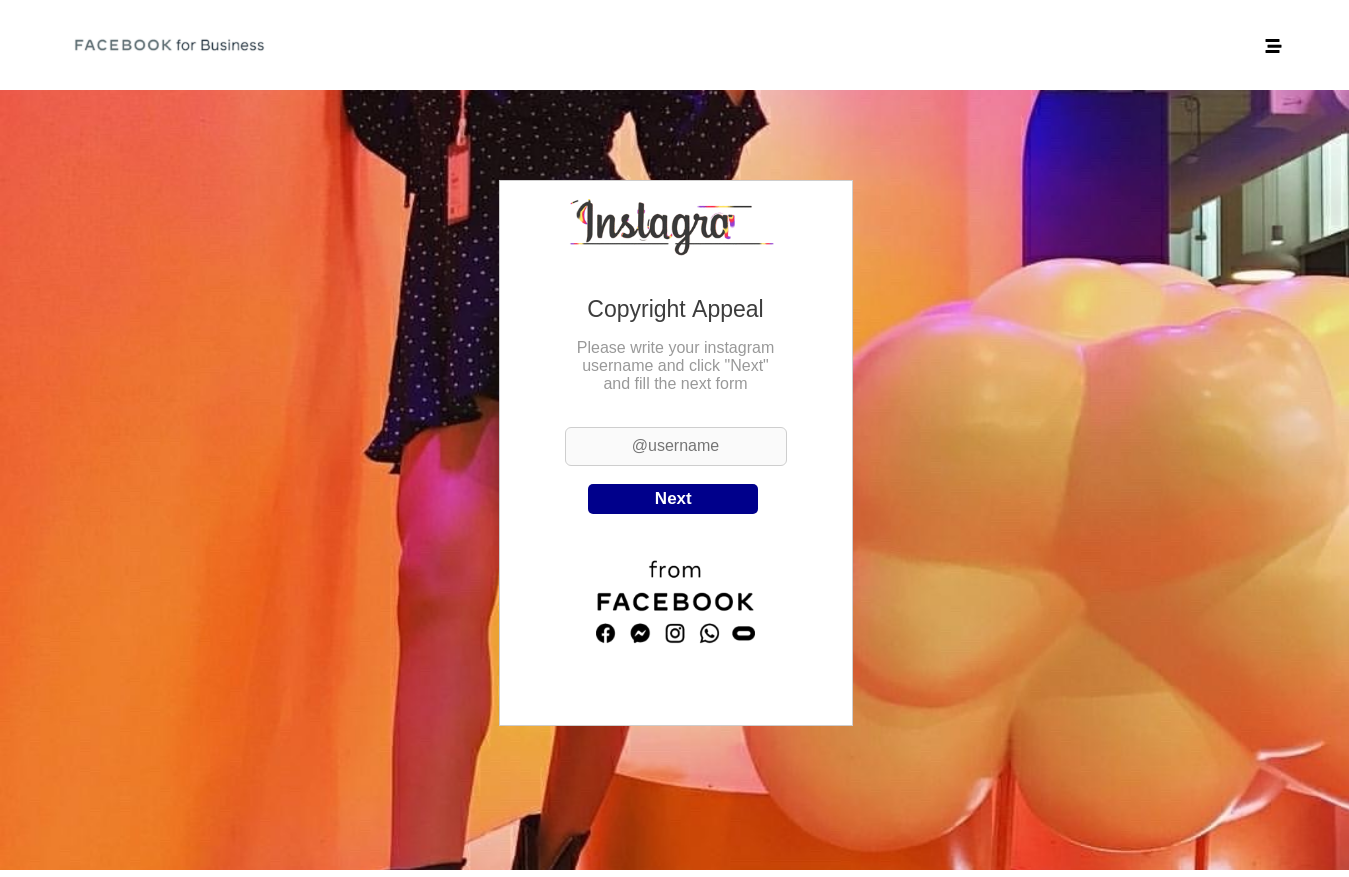This screenshot has width=1349, height=877.
Task: Click the Instagram camera glyph icon
Action: pyautogui.click(x=675, y=633)
